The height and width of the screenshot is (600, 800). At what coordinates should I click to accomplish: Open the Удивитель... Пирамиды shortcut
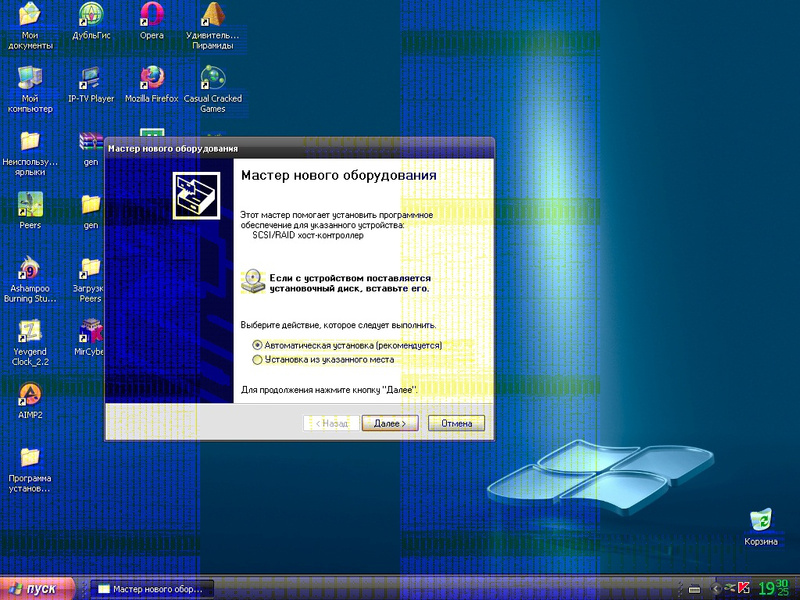pyautogui.click(x=213, y=26)
